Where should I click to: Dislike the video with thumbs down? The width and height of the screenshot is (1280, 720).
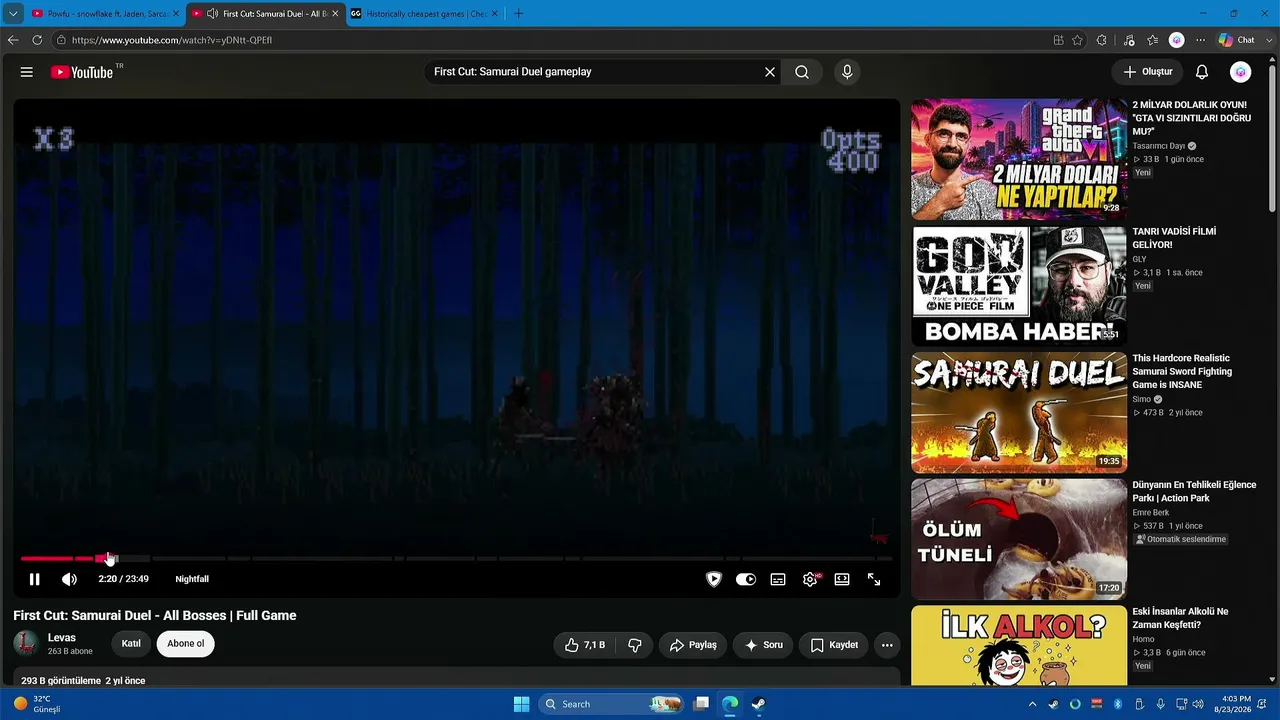[634, 645]
